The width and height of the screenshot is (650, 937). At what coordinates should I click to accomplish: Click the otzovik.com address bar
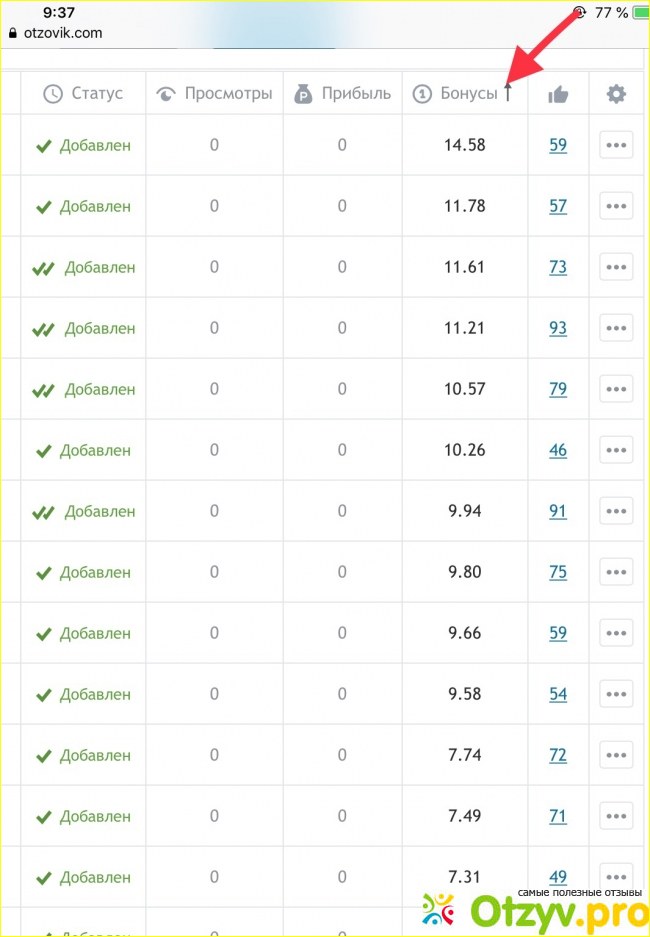click(x=62, y=33)
